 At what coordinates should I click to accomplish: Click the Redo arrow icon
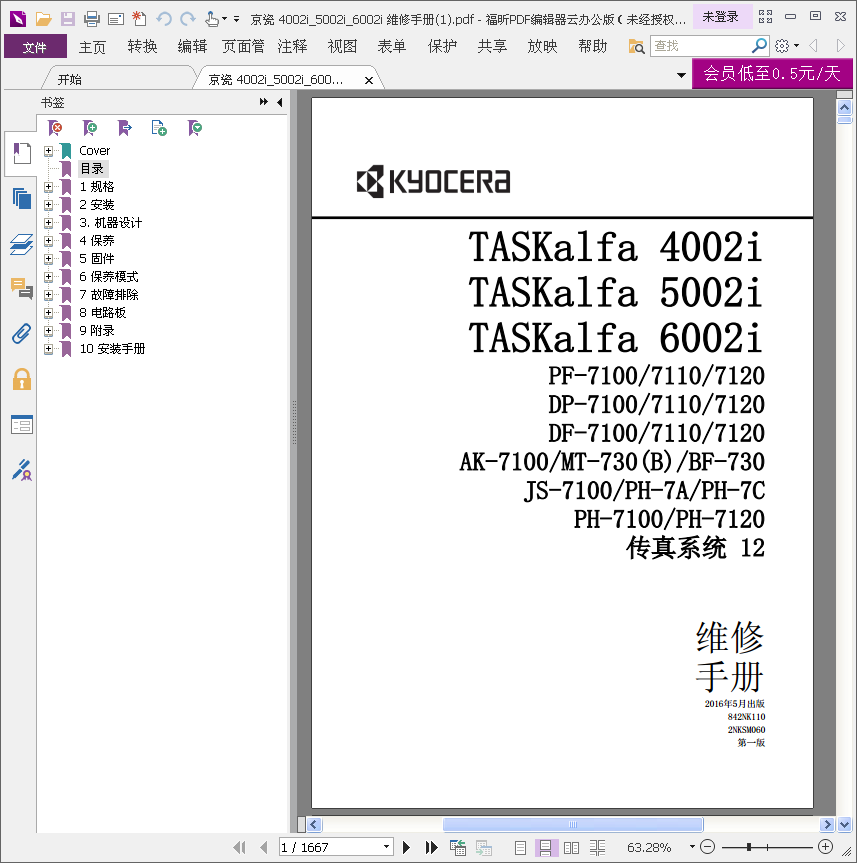point(188,19)
